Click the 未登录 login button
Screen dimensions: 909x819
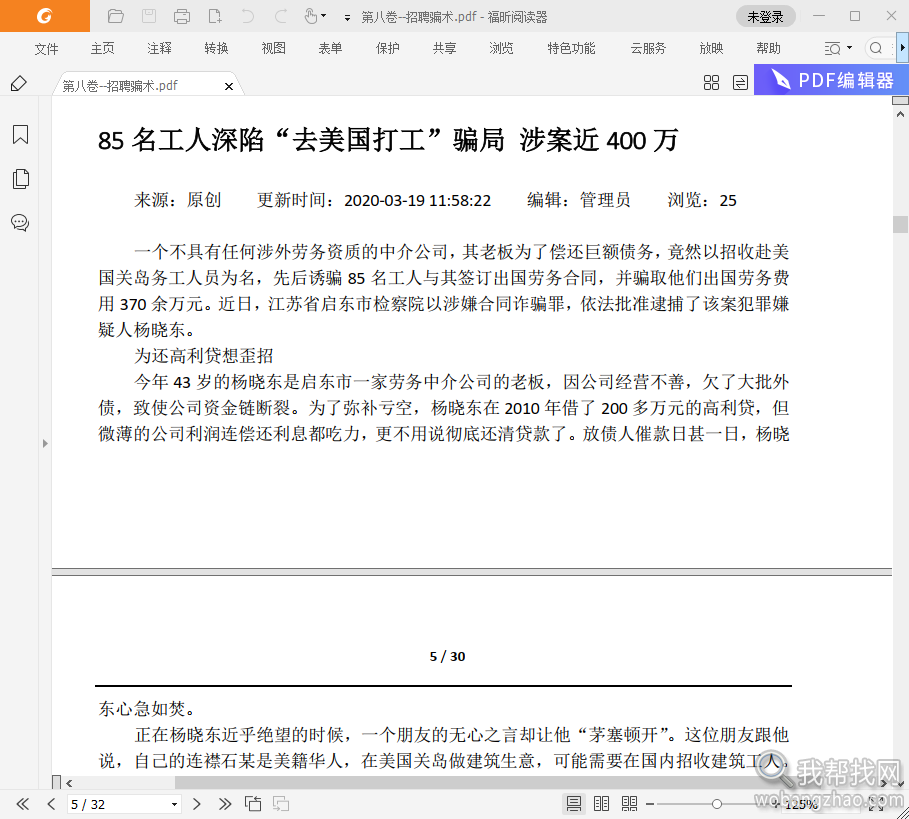coord(765,17)
